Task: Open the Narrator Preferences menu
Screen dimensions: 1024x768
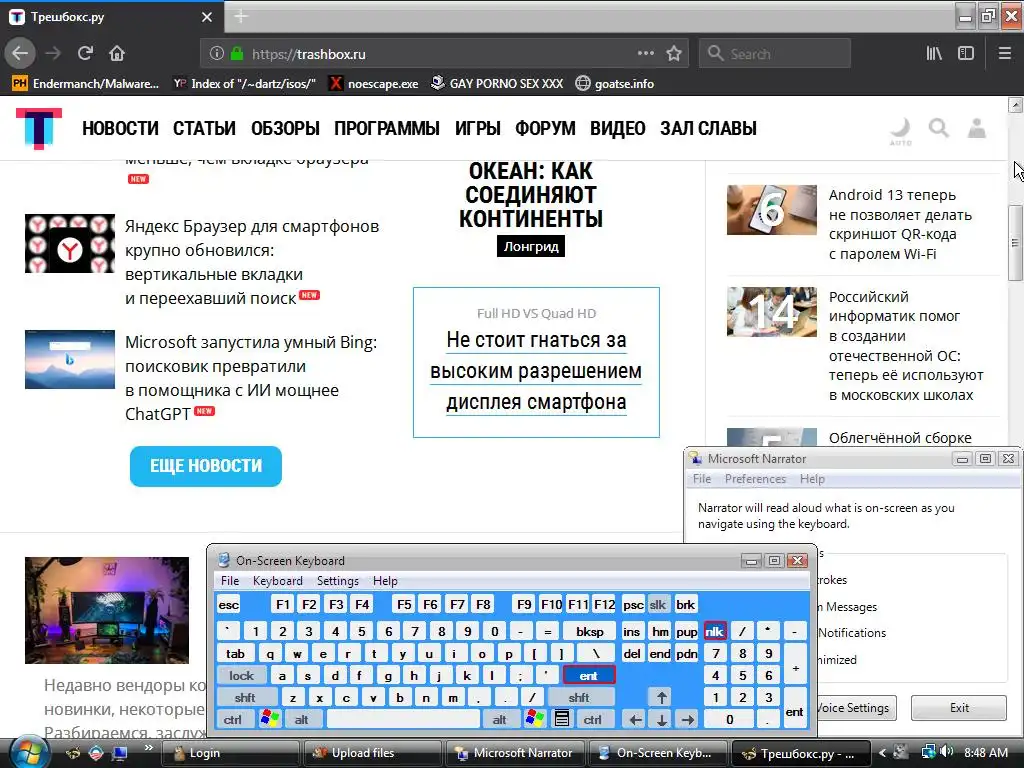Action: pyautogui.click(x=755, y=479)
